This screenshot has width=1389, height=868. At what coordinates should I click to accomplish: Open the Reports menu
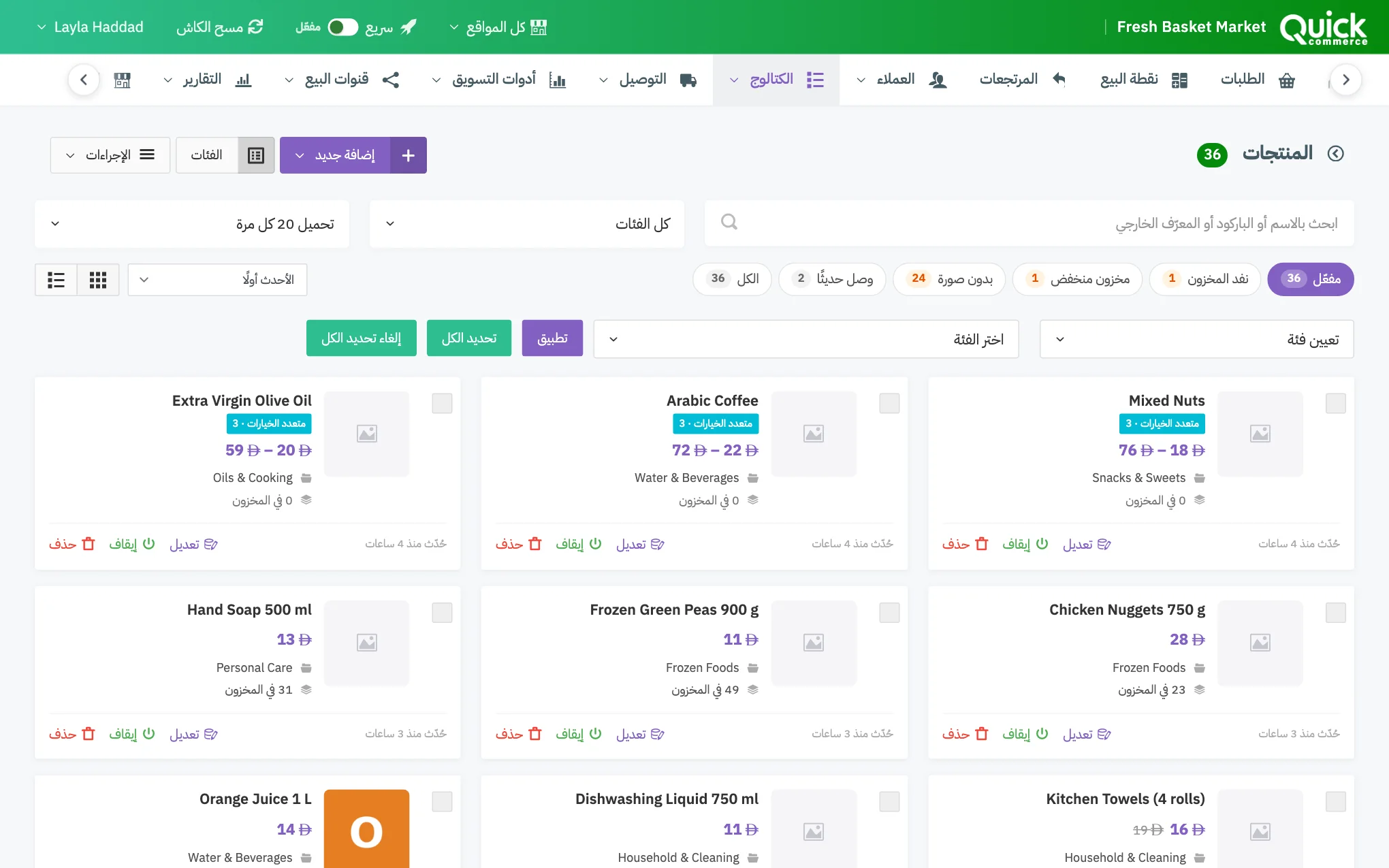click(x=206, y=80)
